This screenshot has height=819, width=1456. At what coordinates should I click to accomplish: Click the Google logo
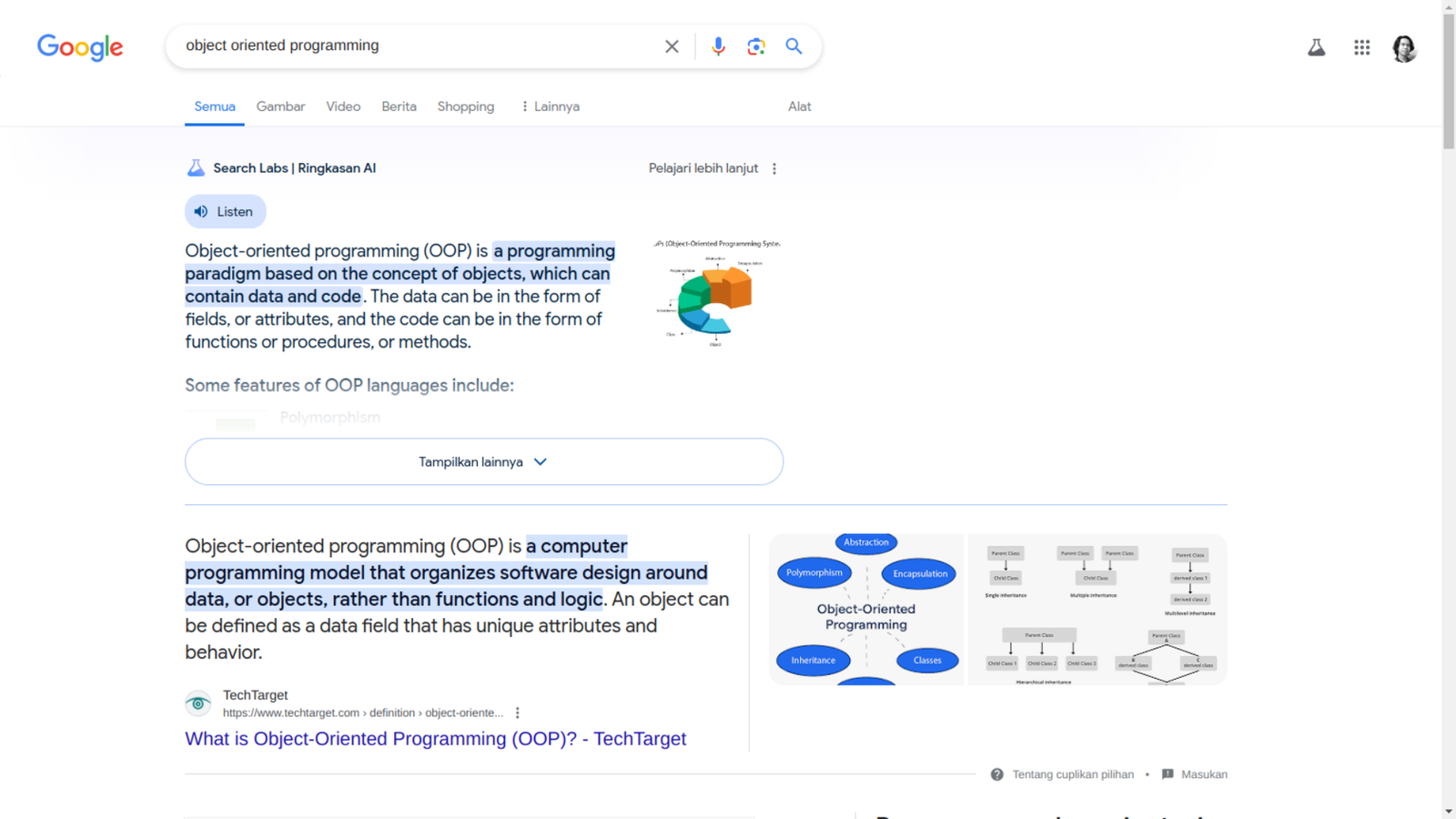point(80,47)
